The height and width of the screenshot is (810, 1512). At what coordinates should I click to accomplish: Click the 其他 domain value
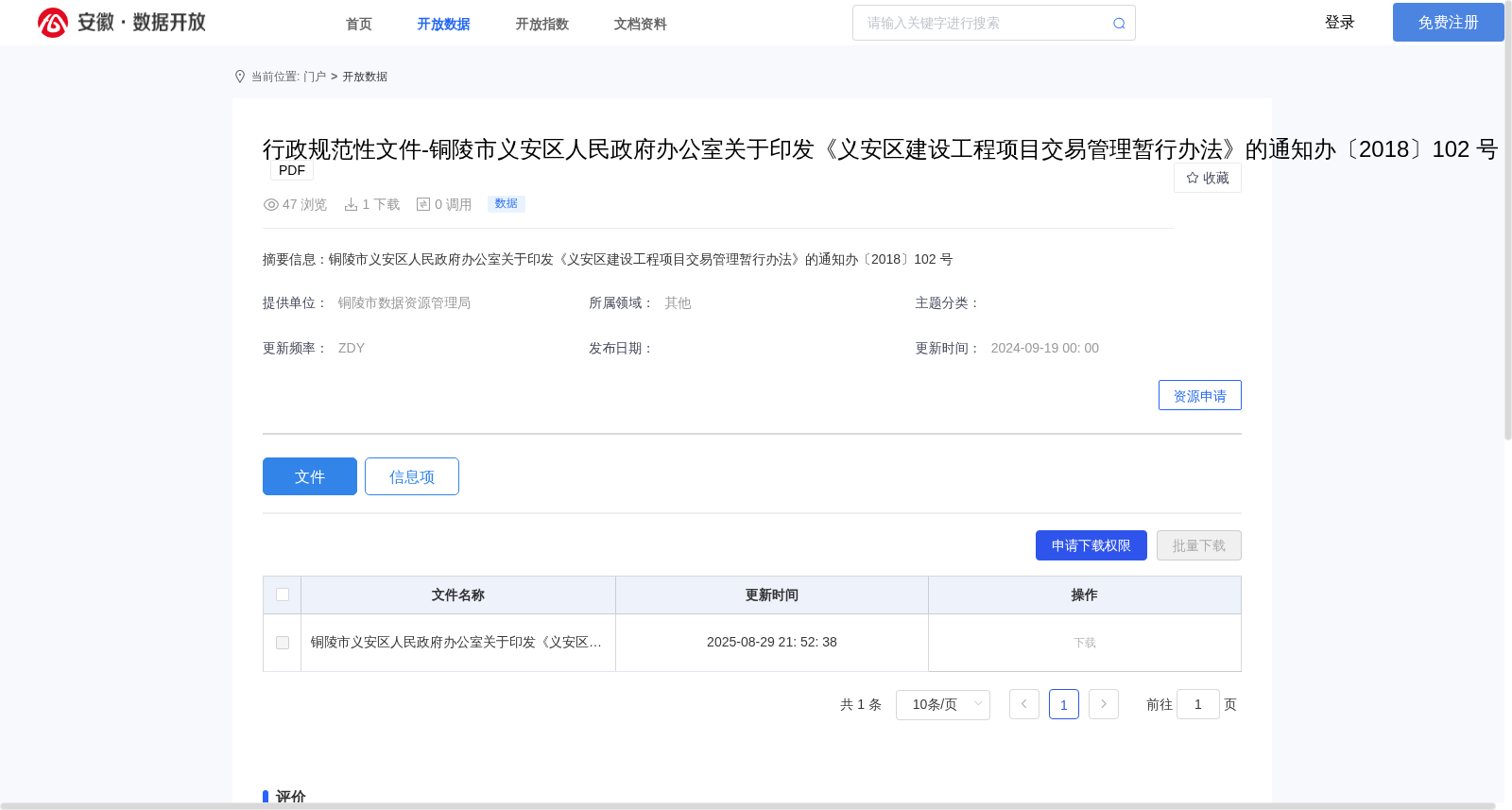click(678, 302)
